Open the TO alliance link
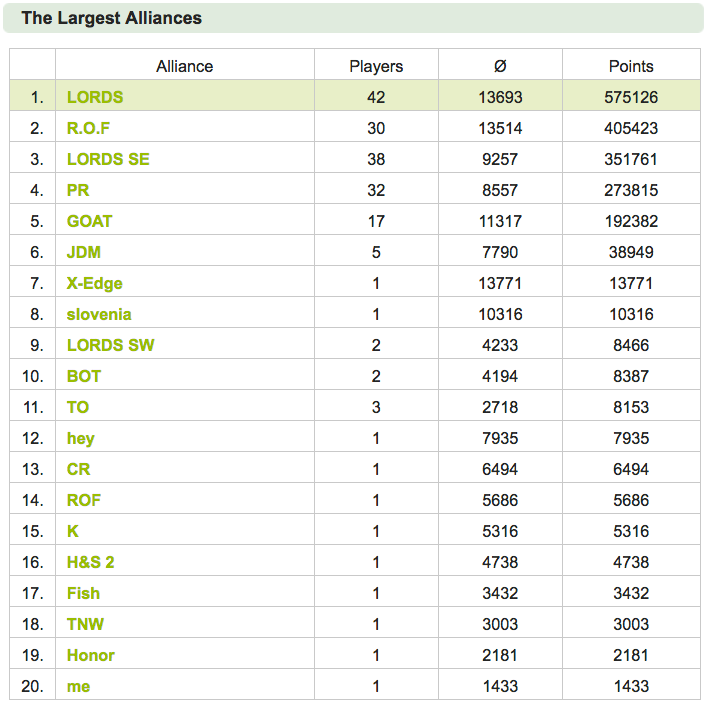Viewport: 711px width, 707px height. click(78, 407)
